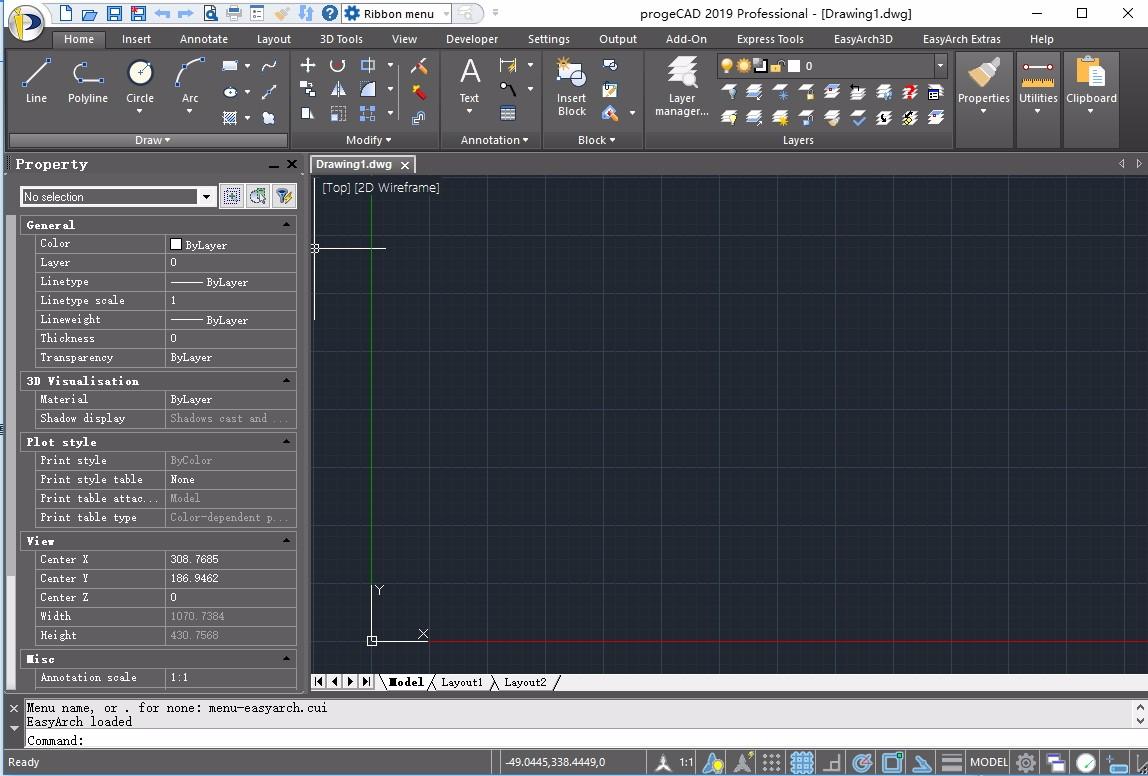
Task: Open the 3D Tools ribbon tab
Action: coord(341,39)
